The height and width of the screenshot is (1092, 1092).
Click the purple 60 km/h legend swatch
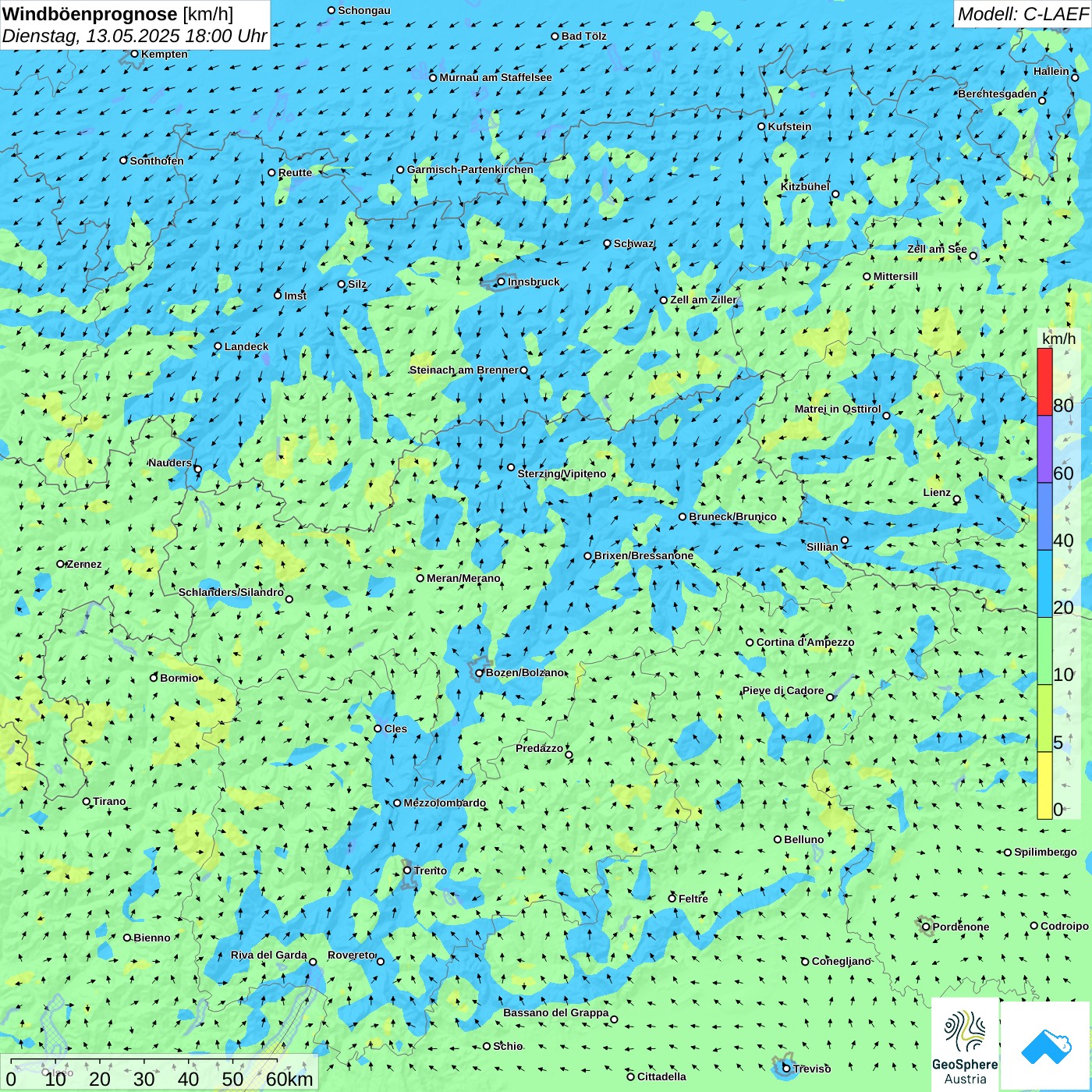tap(1044, 449)
